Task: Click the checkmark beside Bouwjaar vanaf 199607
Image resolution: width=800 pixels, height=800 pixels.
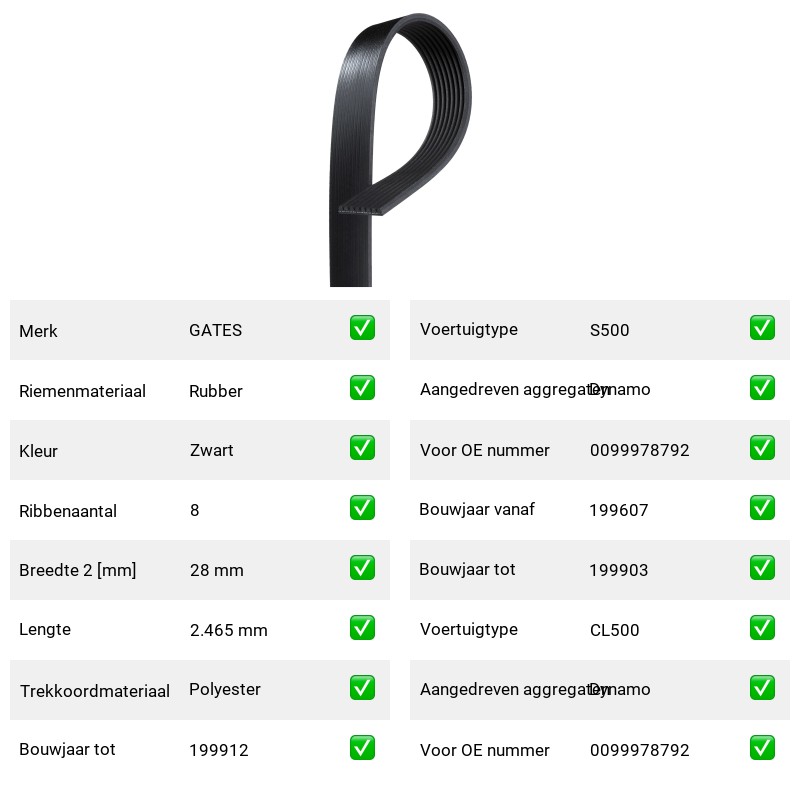Action: click(762, 508)
